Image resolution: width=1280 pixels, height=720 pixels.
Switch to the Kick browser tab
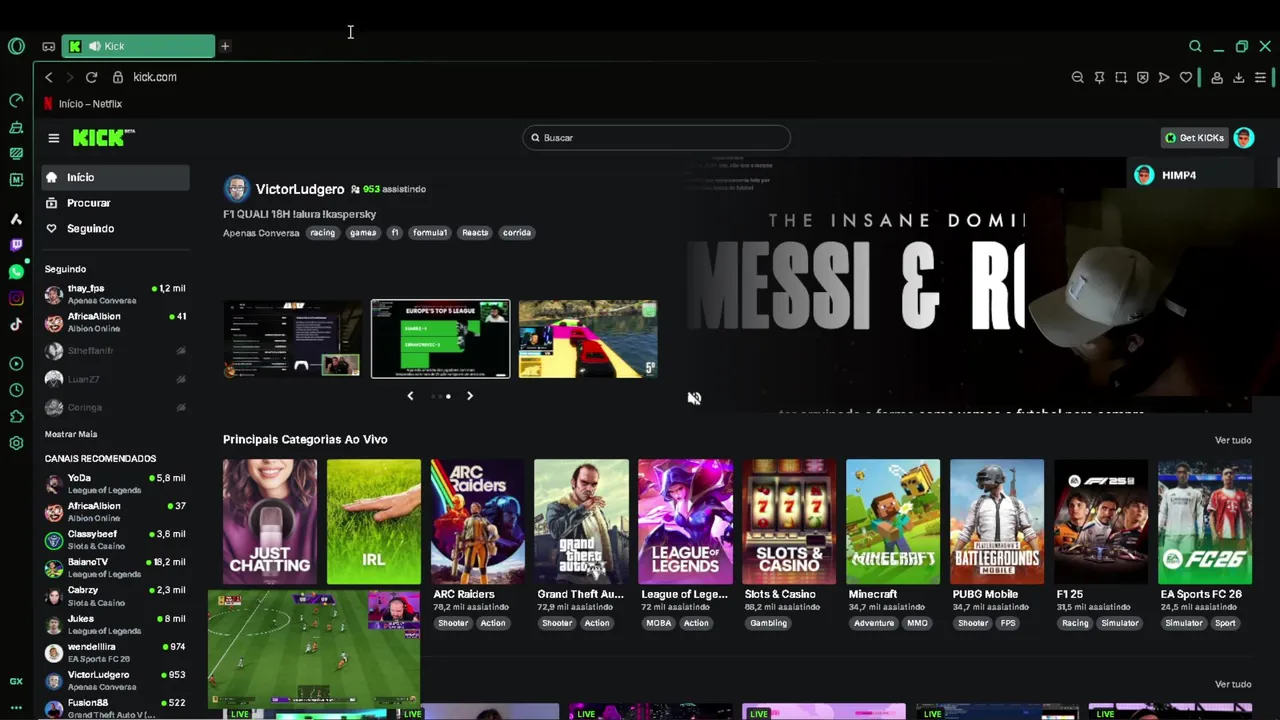tap(139, 46)
